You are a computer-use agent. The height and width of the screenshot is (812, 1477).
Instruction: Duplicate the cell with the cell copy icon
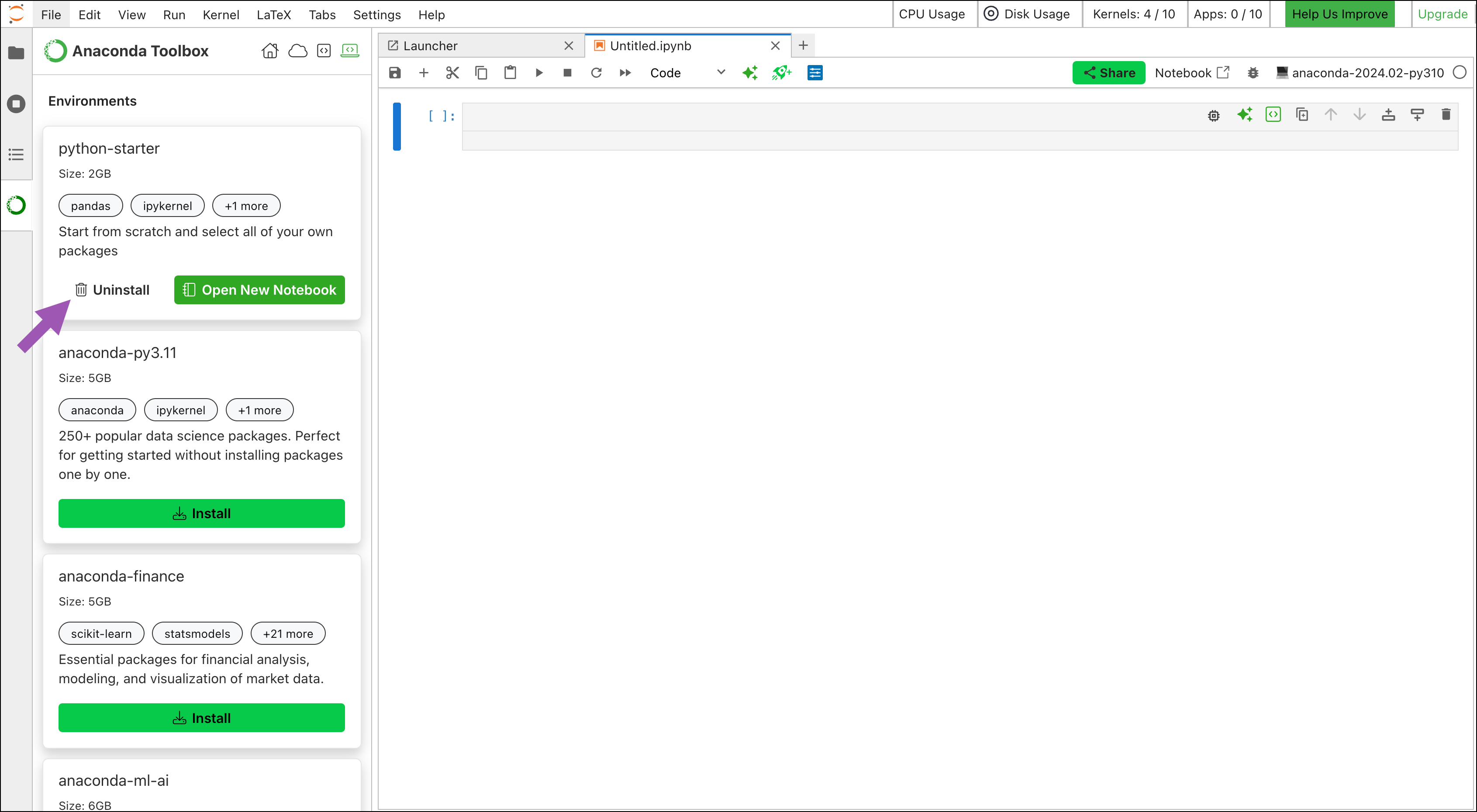(1302, 115)
